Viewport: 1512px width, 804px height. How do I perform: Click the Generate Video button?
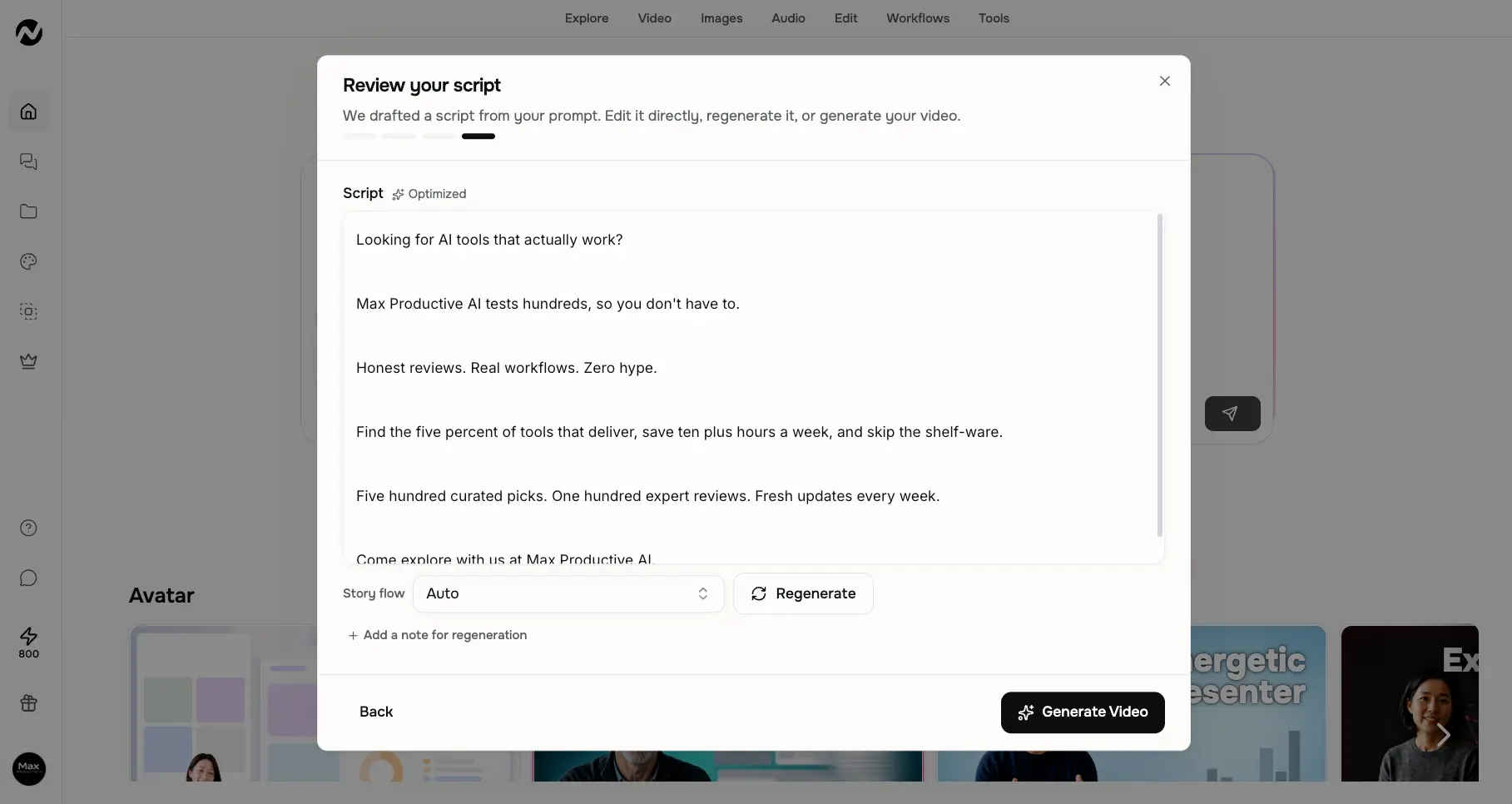(1083, 712)
